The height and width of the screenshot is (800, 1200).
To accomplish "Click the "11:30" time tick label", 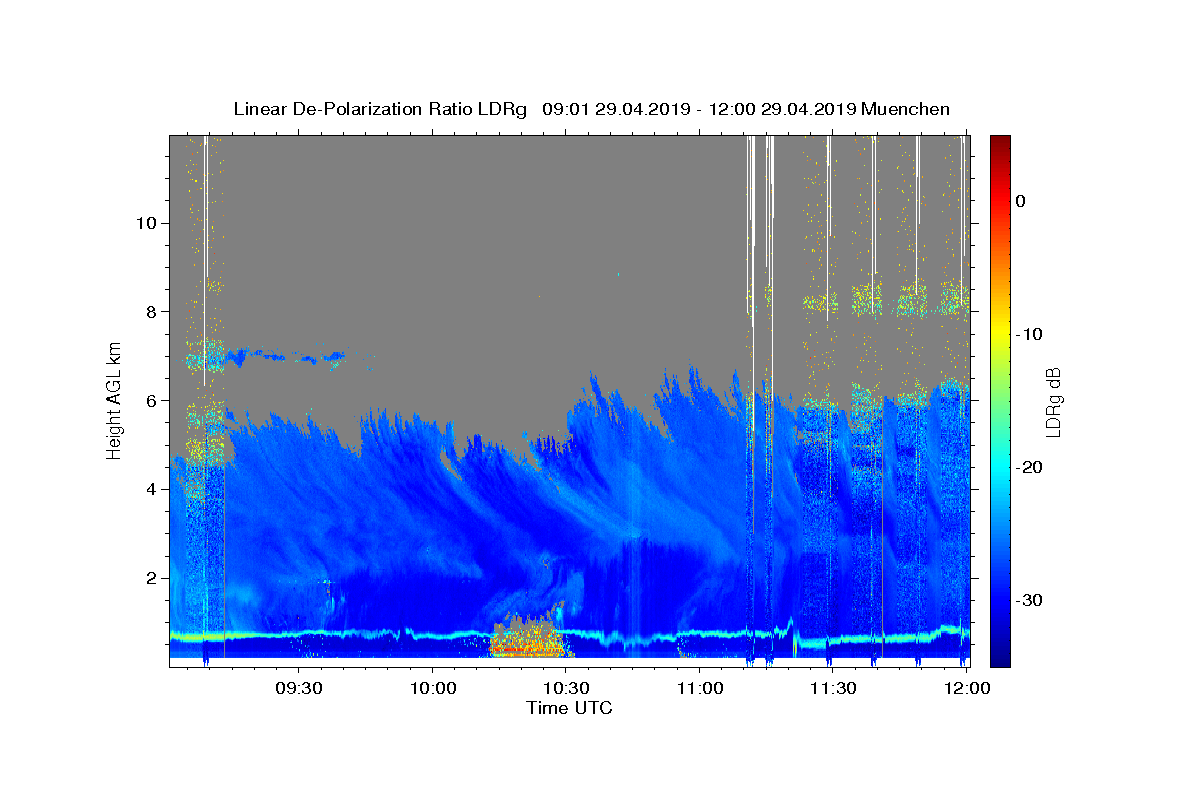I will [832, 688].
